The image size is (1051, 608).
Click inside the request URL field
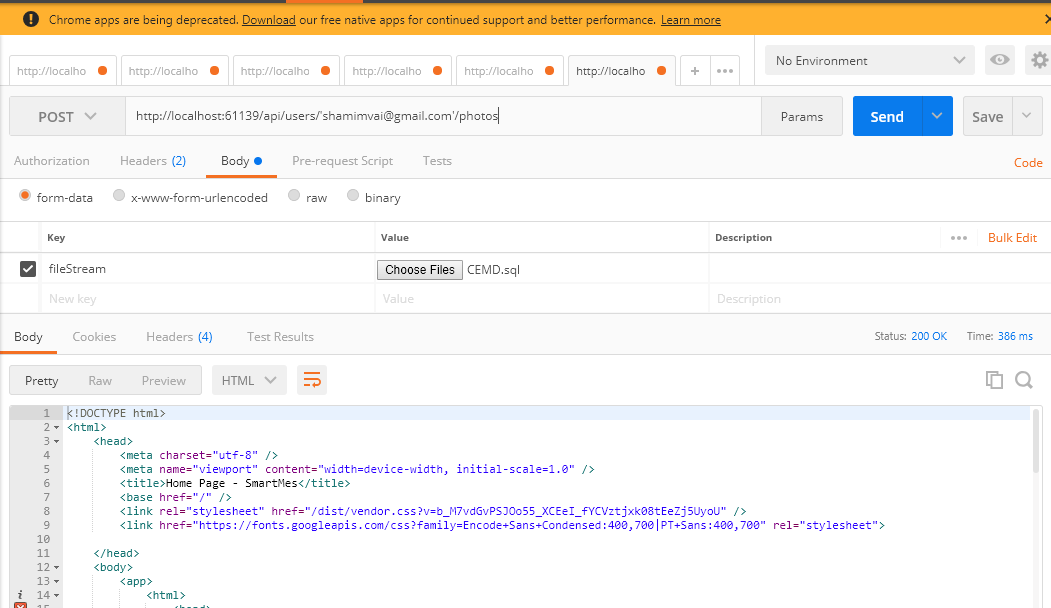(x=400, y=116)
